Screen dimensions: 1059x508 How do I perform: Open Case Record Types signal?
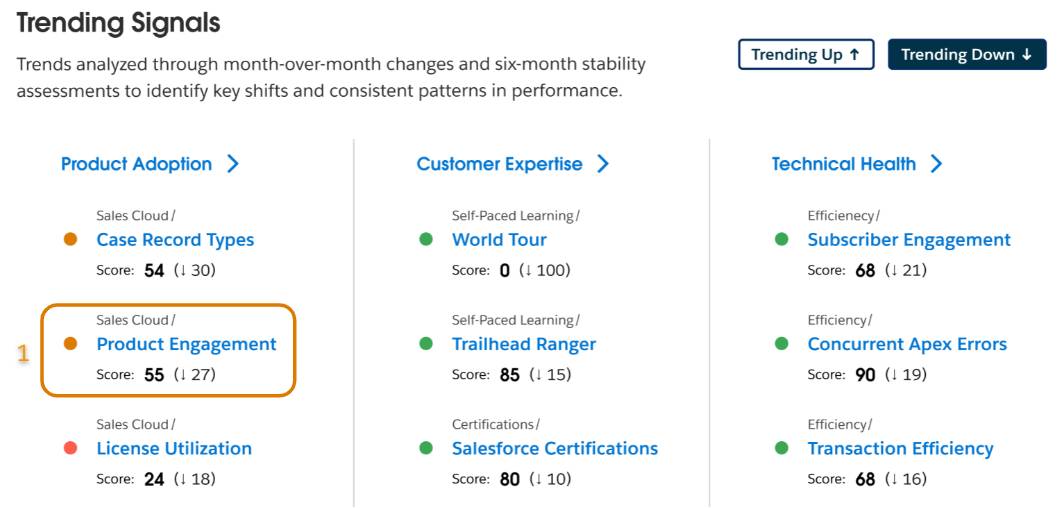pyautogui.click(x=175, y=240)
